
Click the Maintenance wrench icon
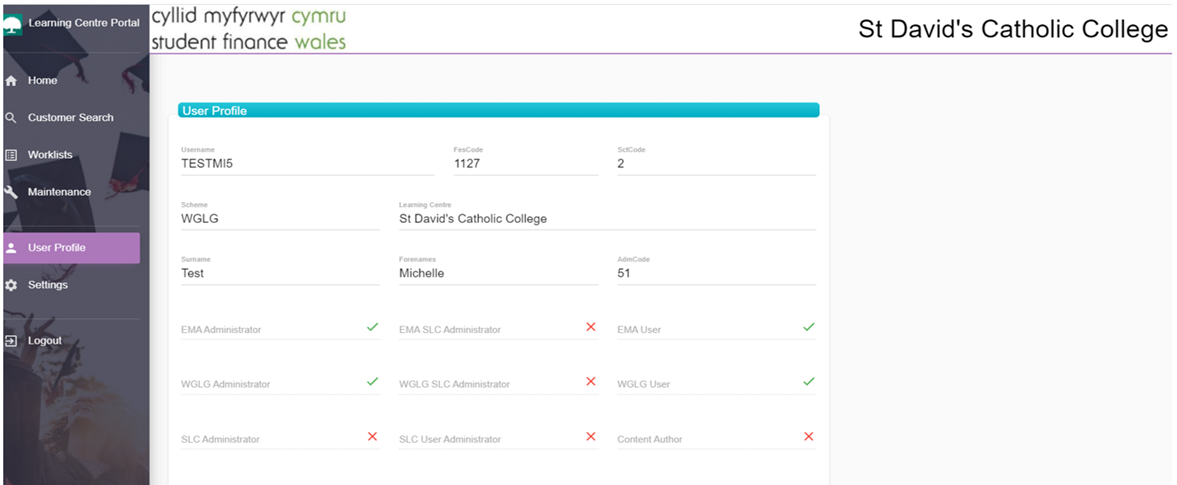tap(11, 192)
